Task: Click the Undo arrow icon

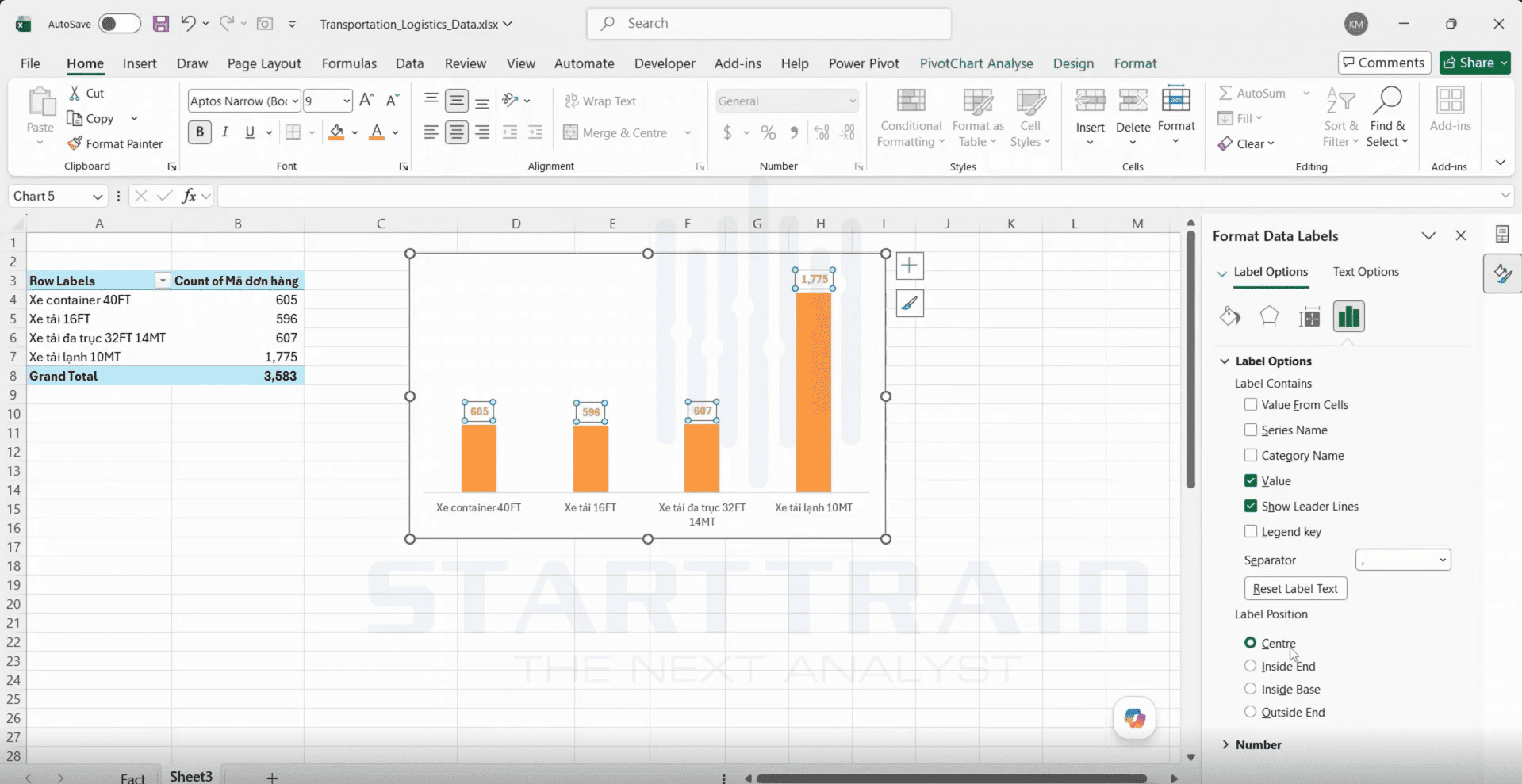Action: [x=188, y=23]
